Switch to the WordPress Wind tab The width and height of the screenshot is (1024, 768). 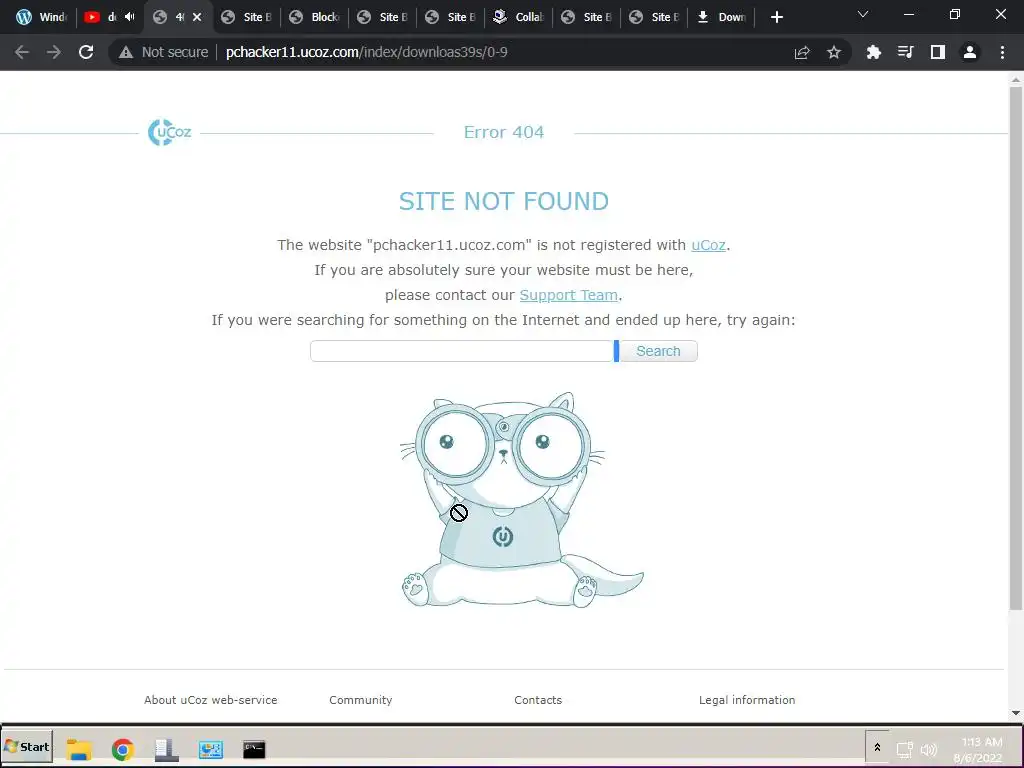(x=40, y=17)
